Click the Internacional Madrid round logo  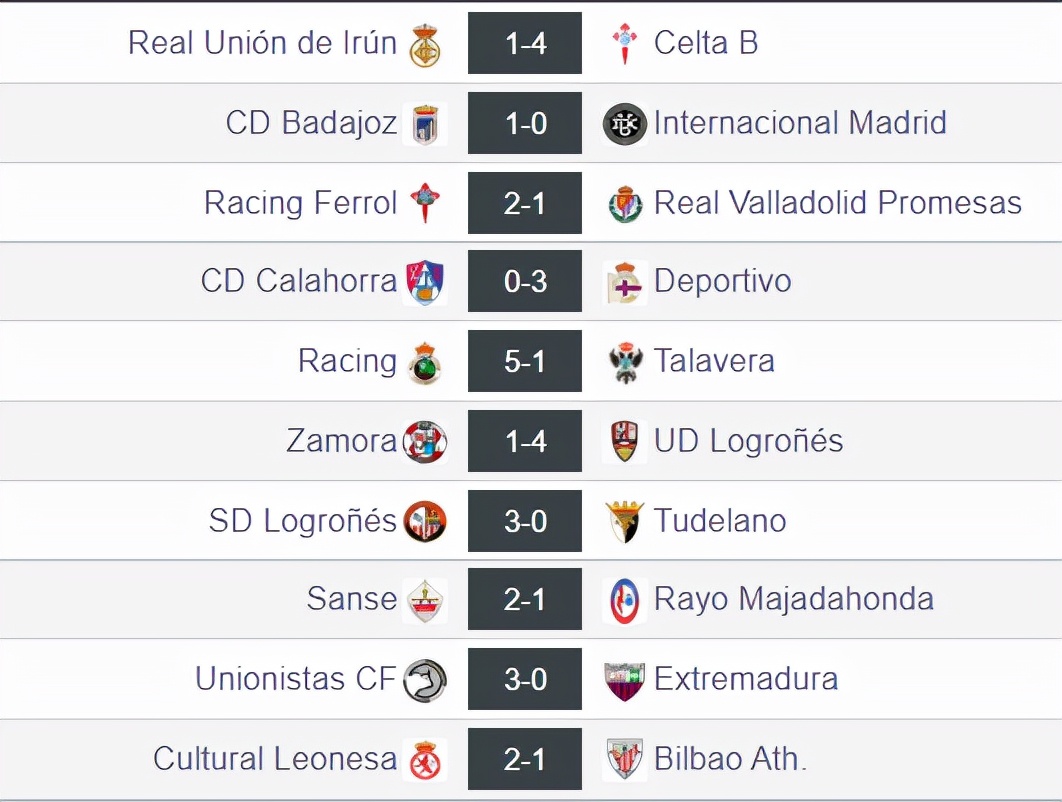coord(625,124)
